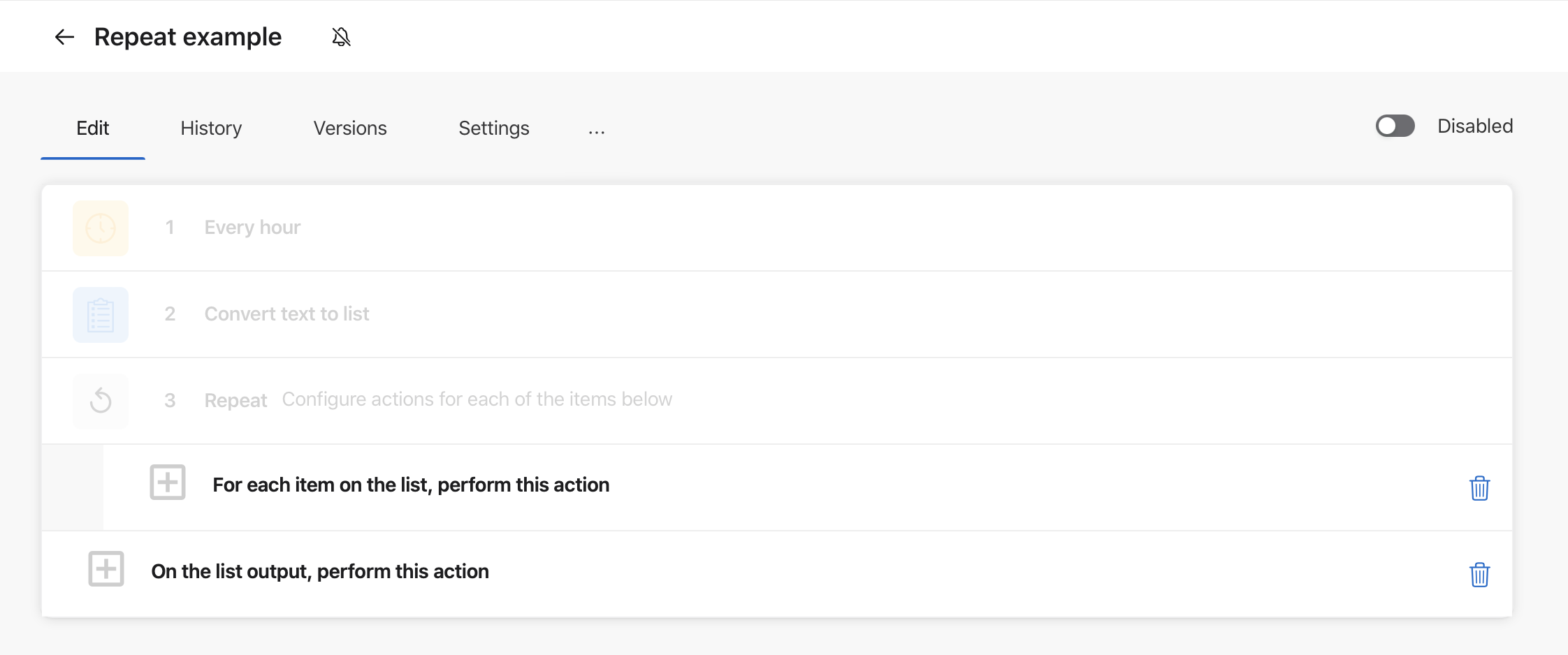This screenshot has width=1568, height=655.
Task: Click the trash icon for the 'For each item' action
Action: [1479, 488]
